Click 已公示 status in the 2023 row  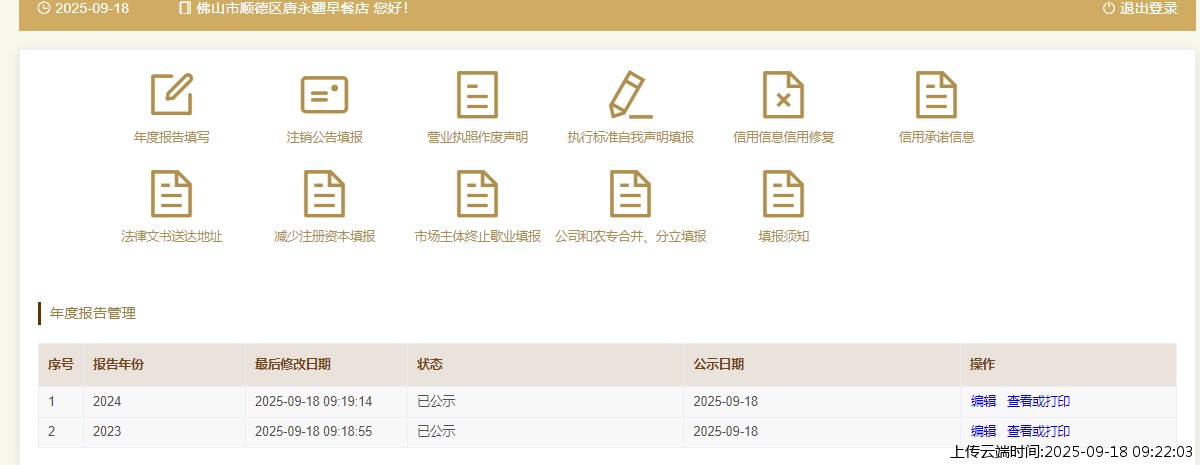pos(436,431)
